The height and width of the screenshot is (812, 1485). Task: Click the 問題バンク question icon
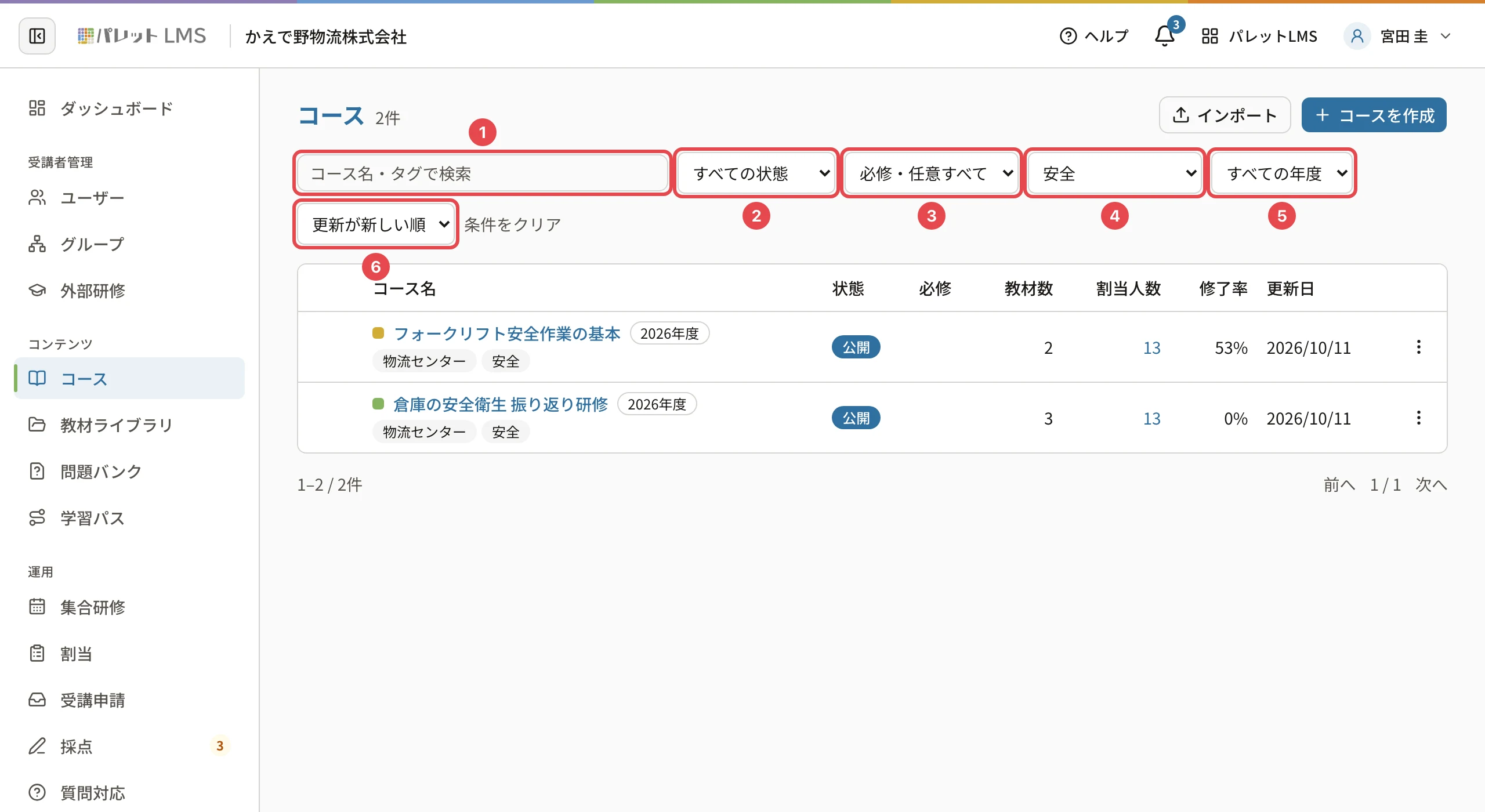click(37, 471)
